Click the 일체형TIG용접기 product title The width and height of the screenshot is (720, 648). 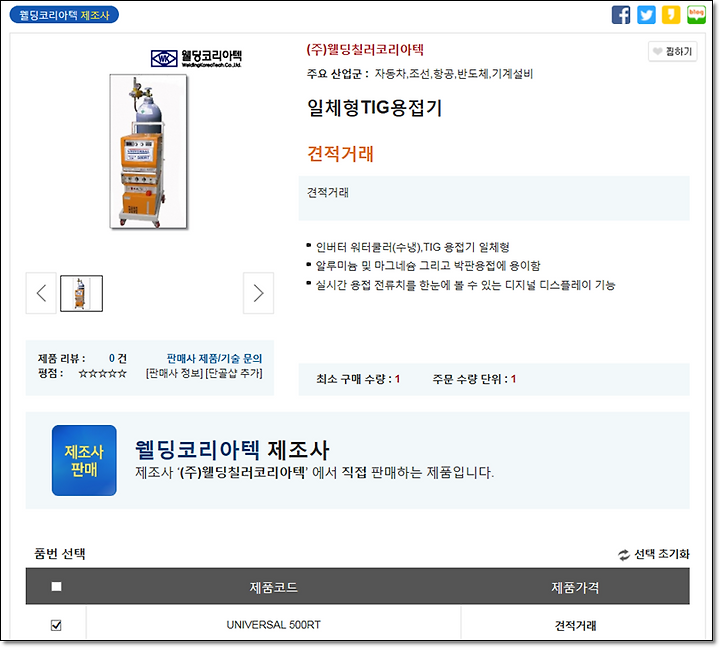(x=375, y=108)
